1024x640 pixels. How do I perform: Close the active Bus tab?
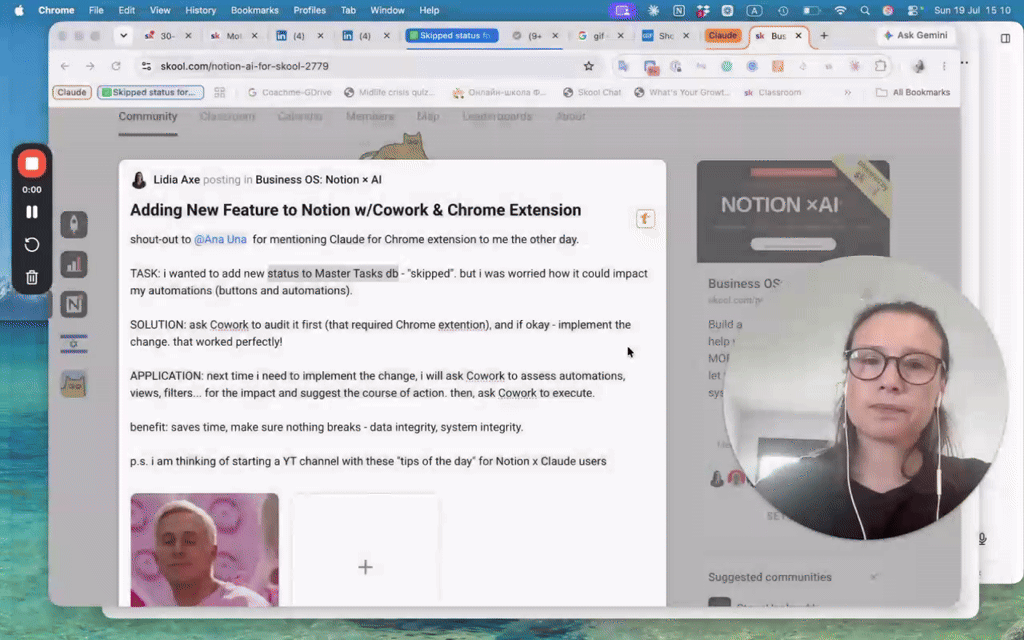(x=798, y=36)
